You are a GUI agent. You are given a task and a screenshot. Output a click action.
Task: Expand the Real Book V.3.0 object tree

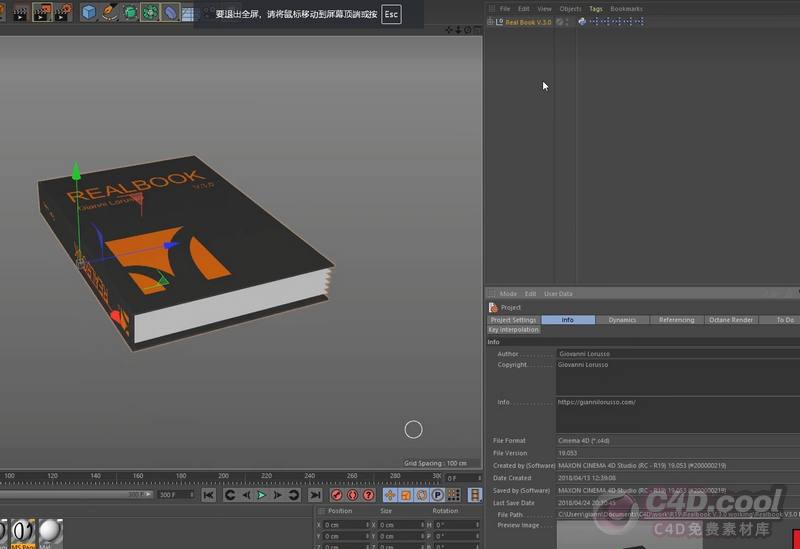click(x=490, y=22)
